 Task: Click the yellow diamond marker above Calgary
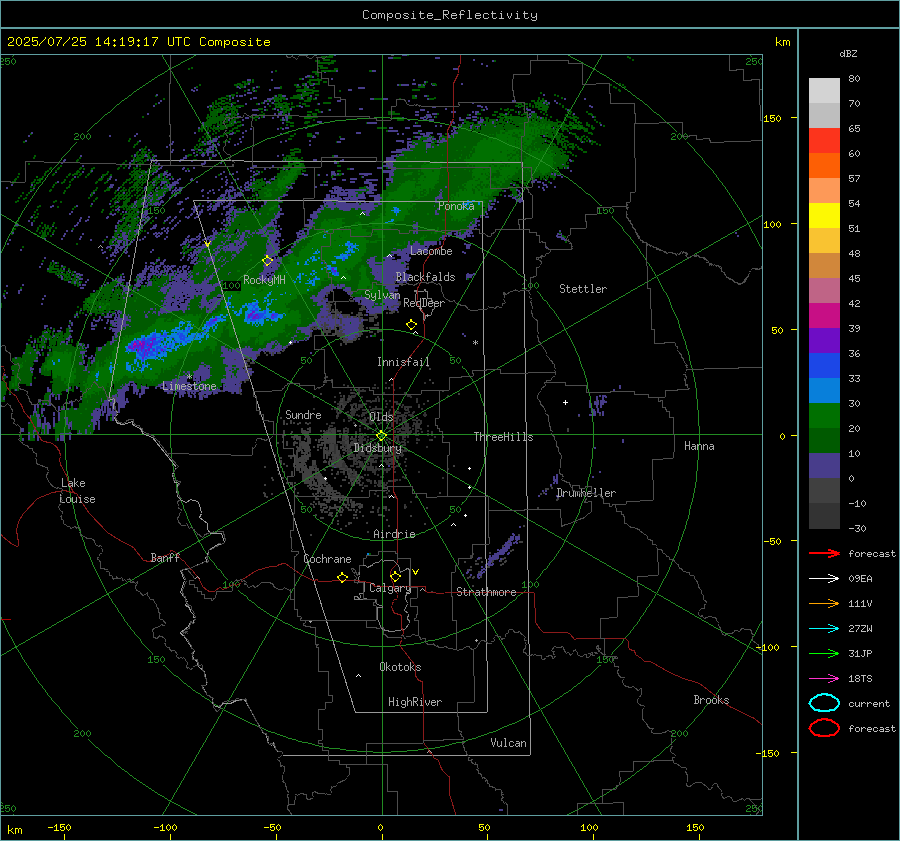pos(395,576)
